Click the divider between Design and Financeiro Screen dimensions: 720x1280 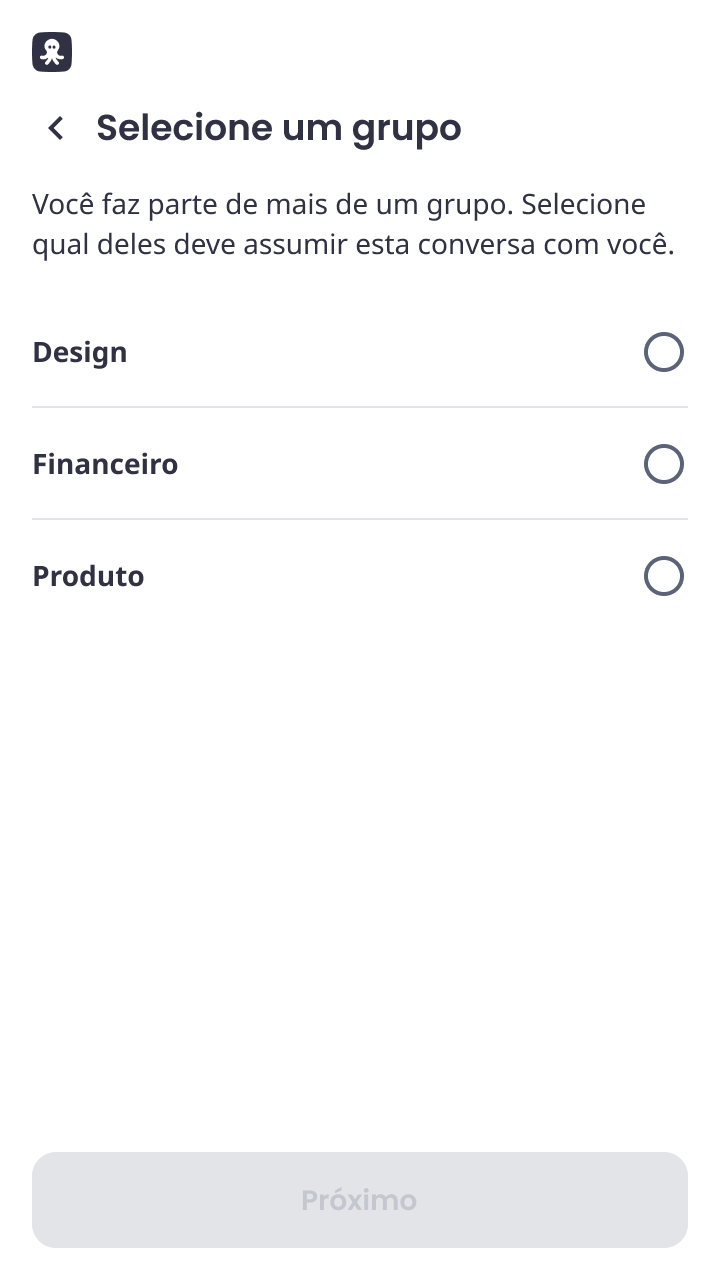pos(360,407)
